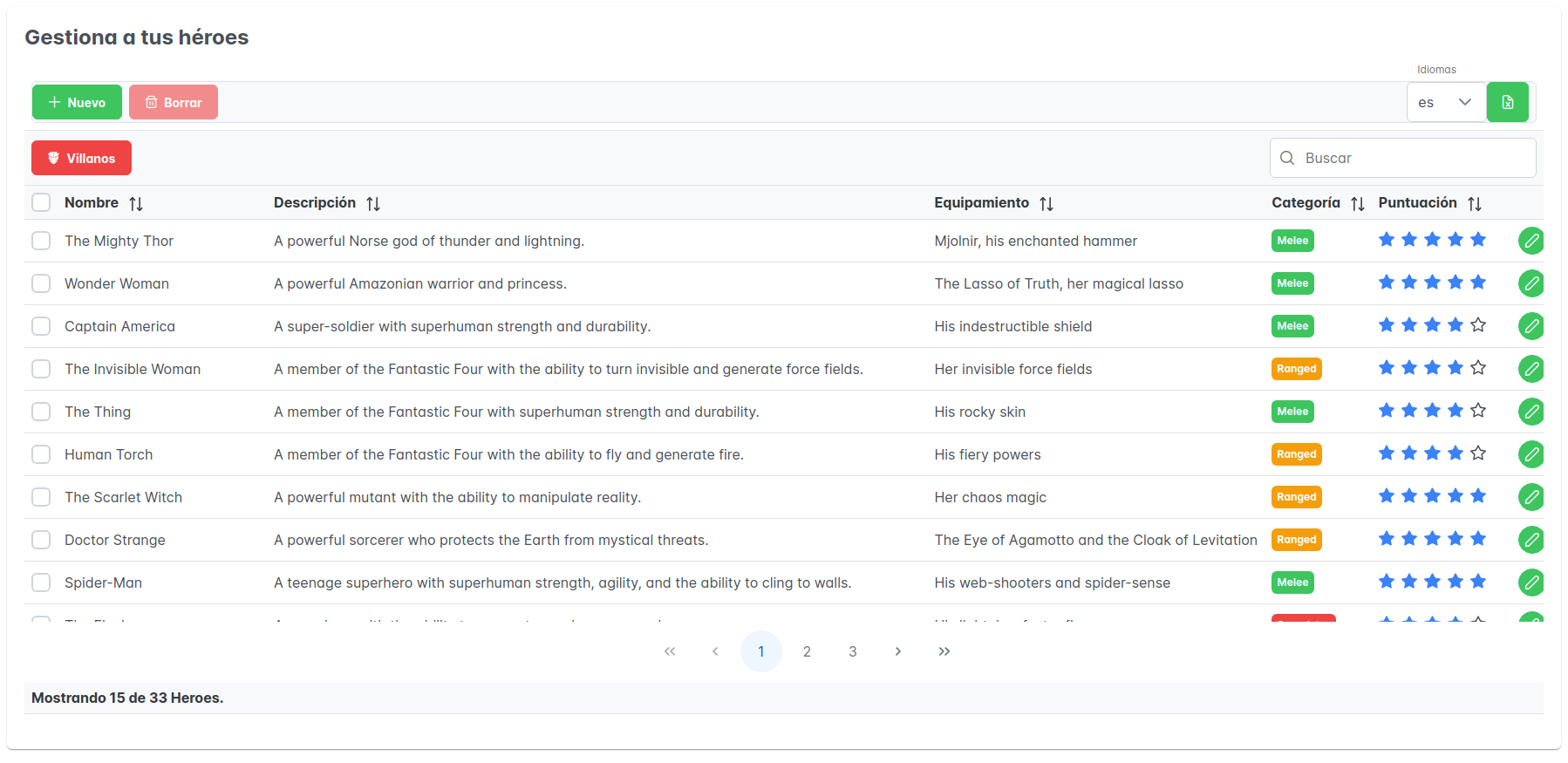Sort by Equipamiento column arrows
The image size is (1568, 763).
1046,203
